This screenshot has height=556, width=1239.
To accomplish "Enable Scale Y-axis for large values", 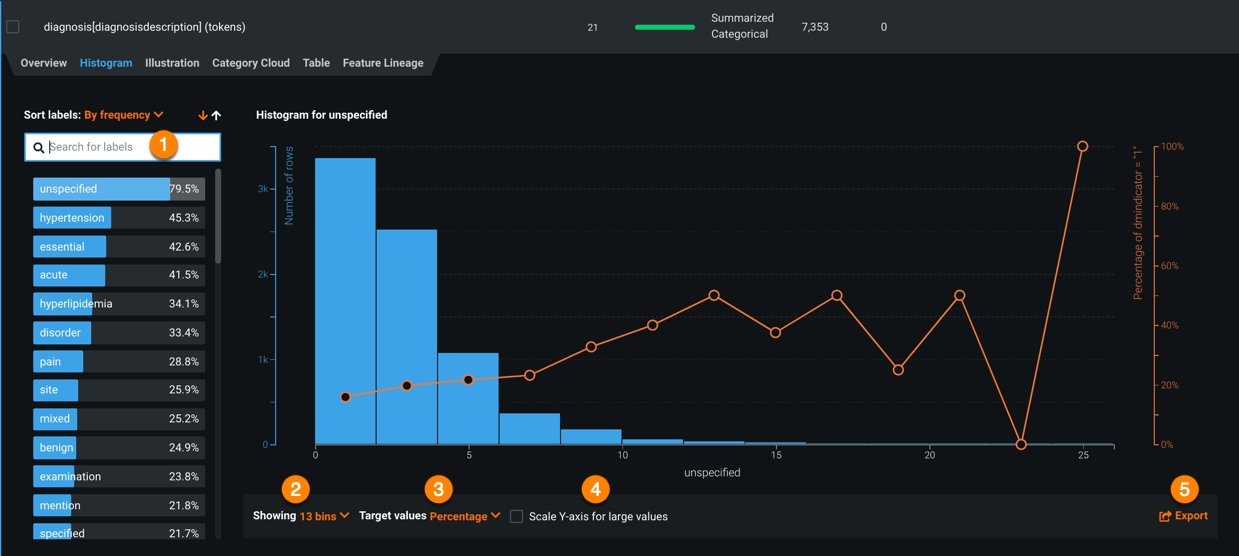I will point(517,517).
